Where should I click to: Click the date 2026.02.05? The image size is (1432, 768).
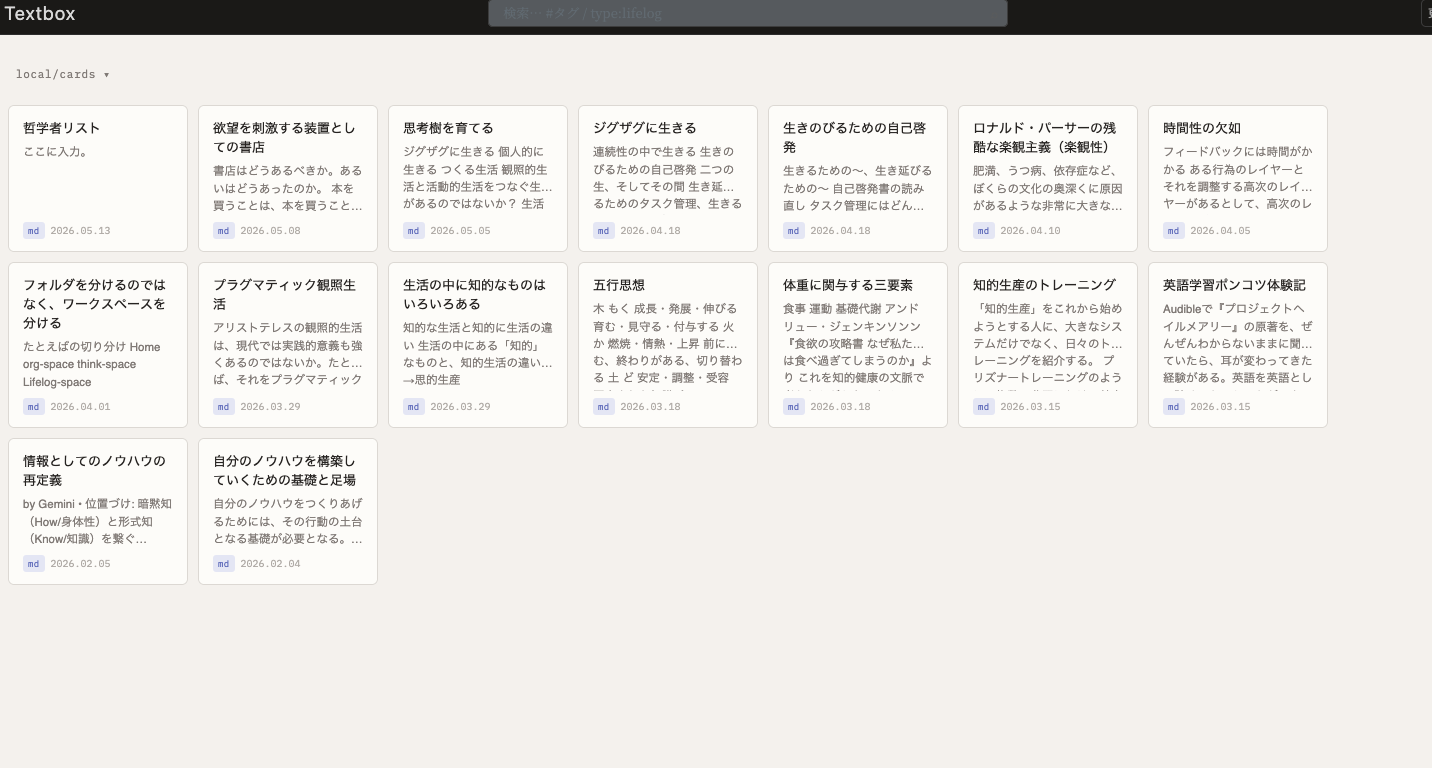(x=80, y=564)
